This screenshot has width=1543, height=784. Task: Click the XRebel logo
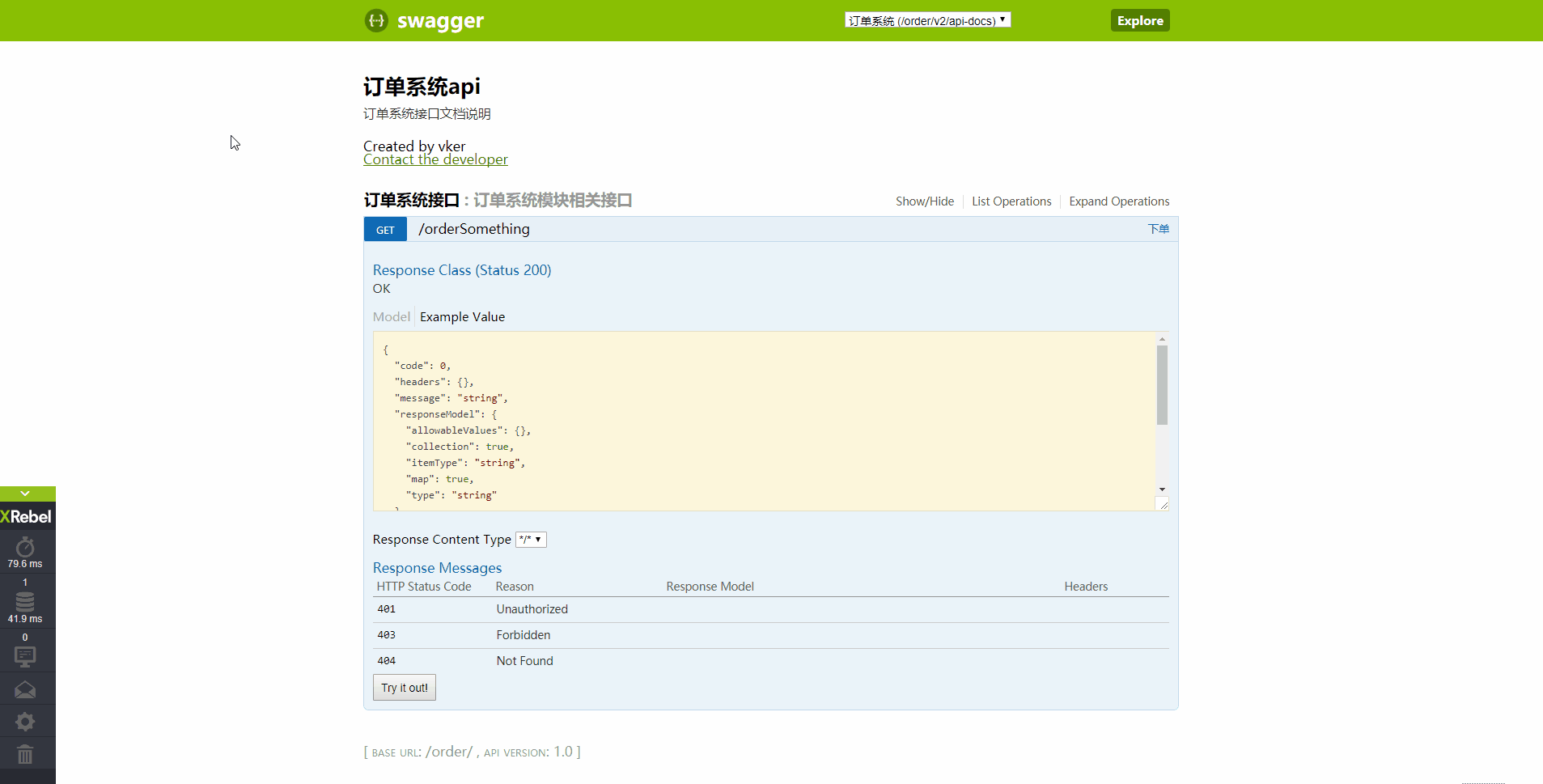[x=26, y=517]
